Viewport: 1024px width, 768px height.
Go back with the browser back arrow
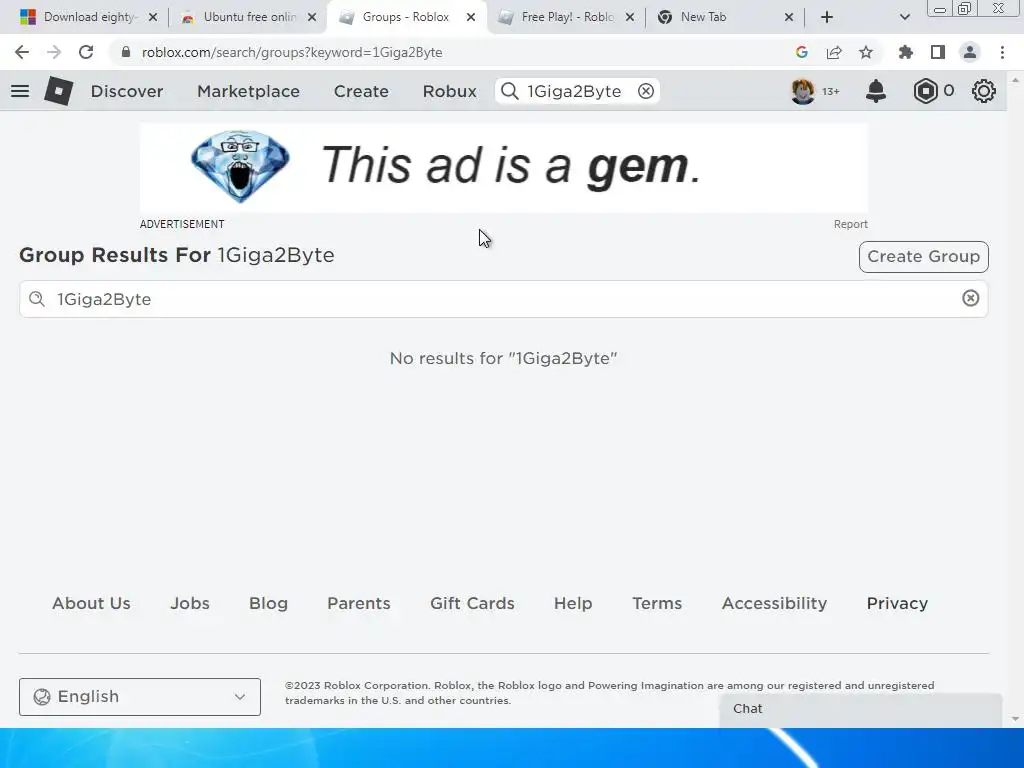coord(22,52)
